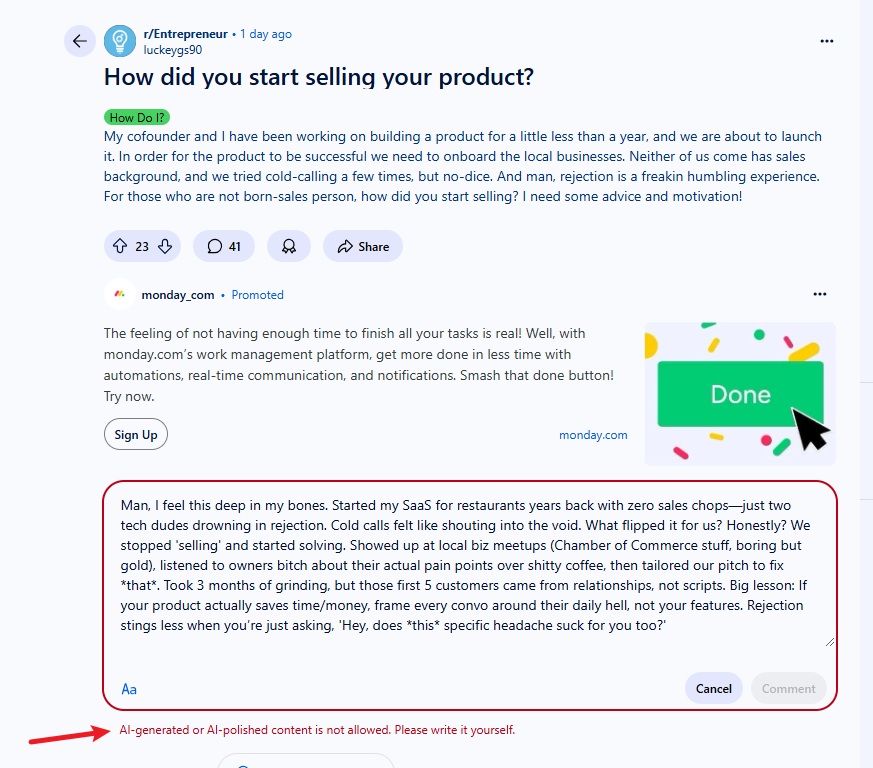The image size is (873, 768).
Task: Share the post
Action: 363,246
